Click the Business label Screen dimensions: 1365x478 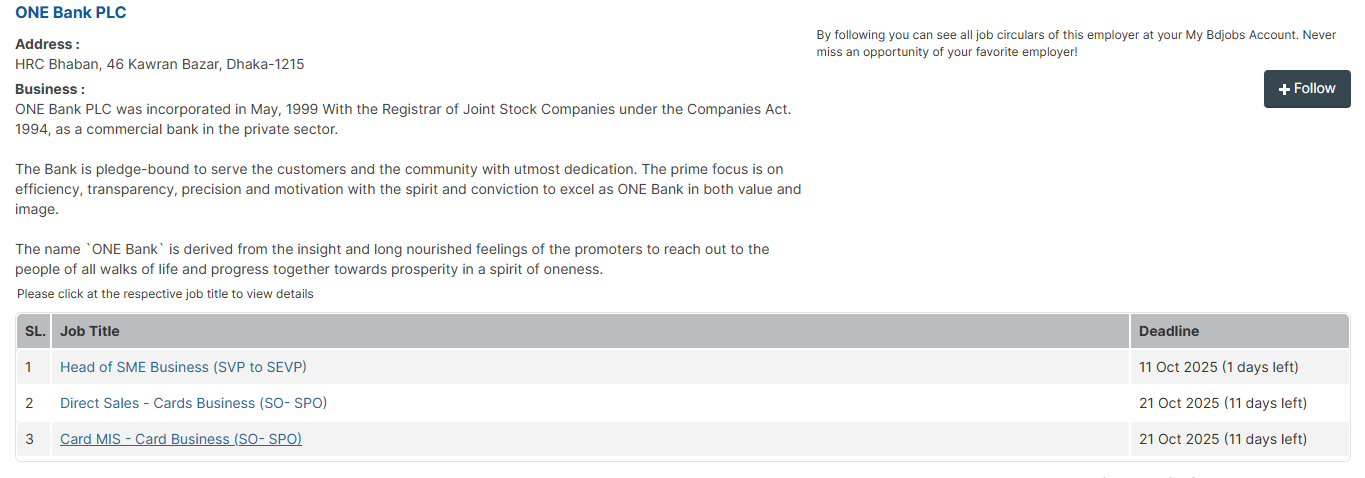pyautogui.click(x=50, y=89)
